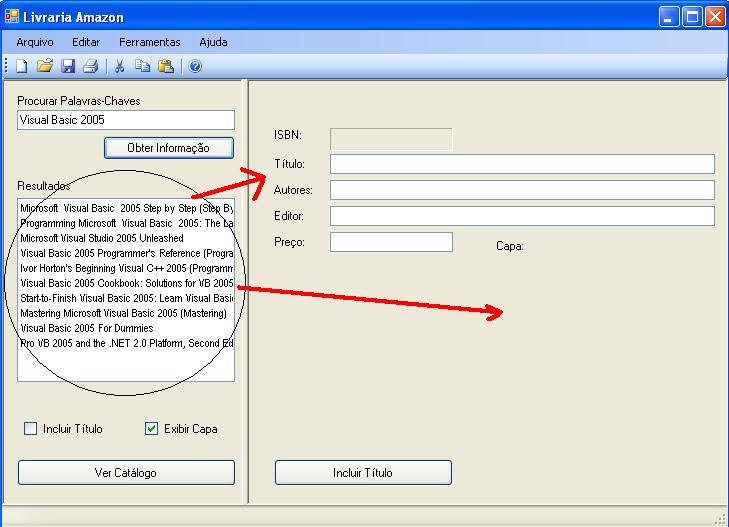Click the Ver Catálogo button
Image resolution: width=729 pixels, height=527 pixels.
click(x=126, y=473)
